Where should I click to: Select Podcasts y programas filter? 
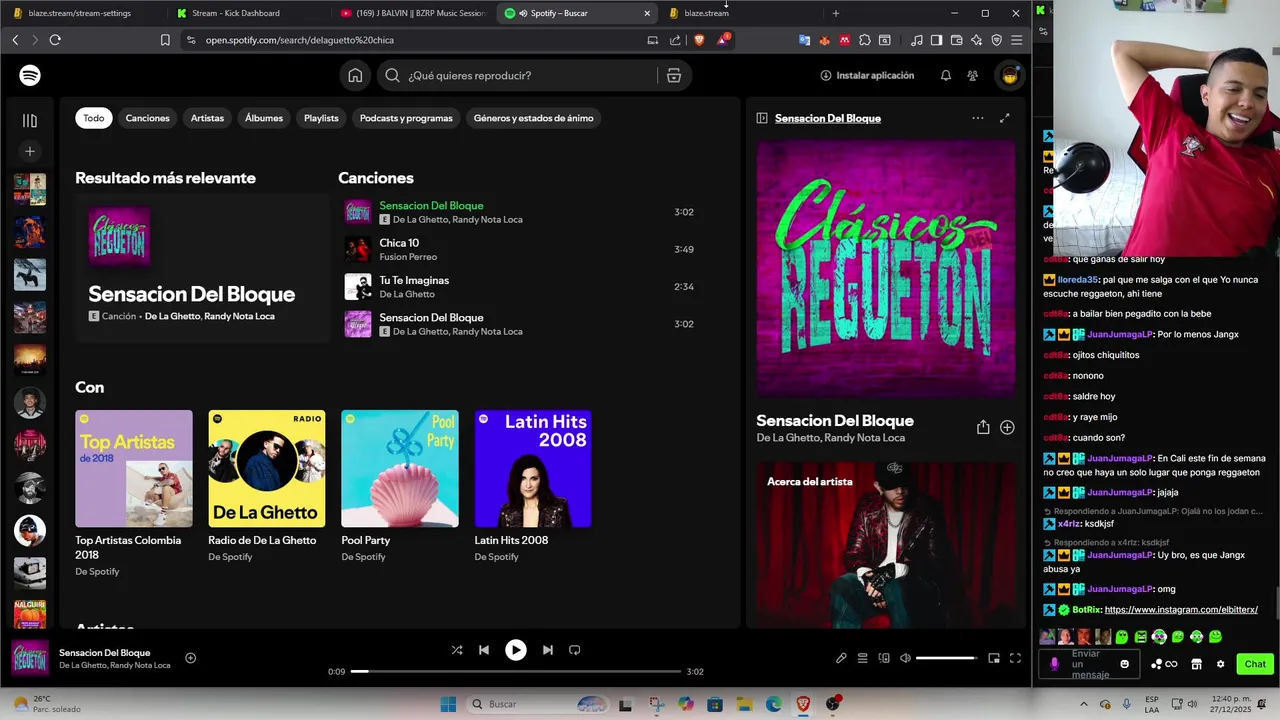tap(406, 118)
